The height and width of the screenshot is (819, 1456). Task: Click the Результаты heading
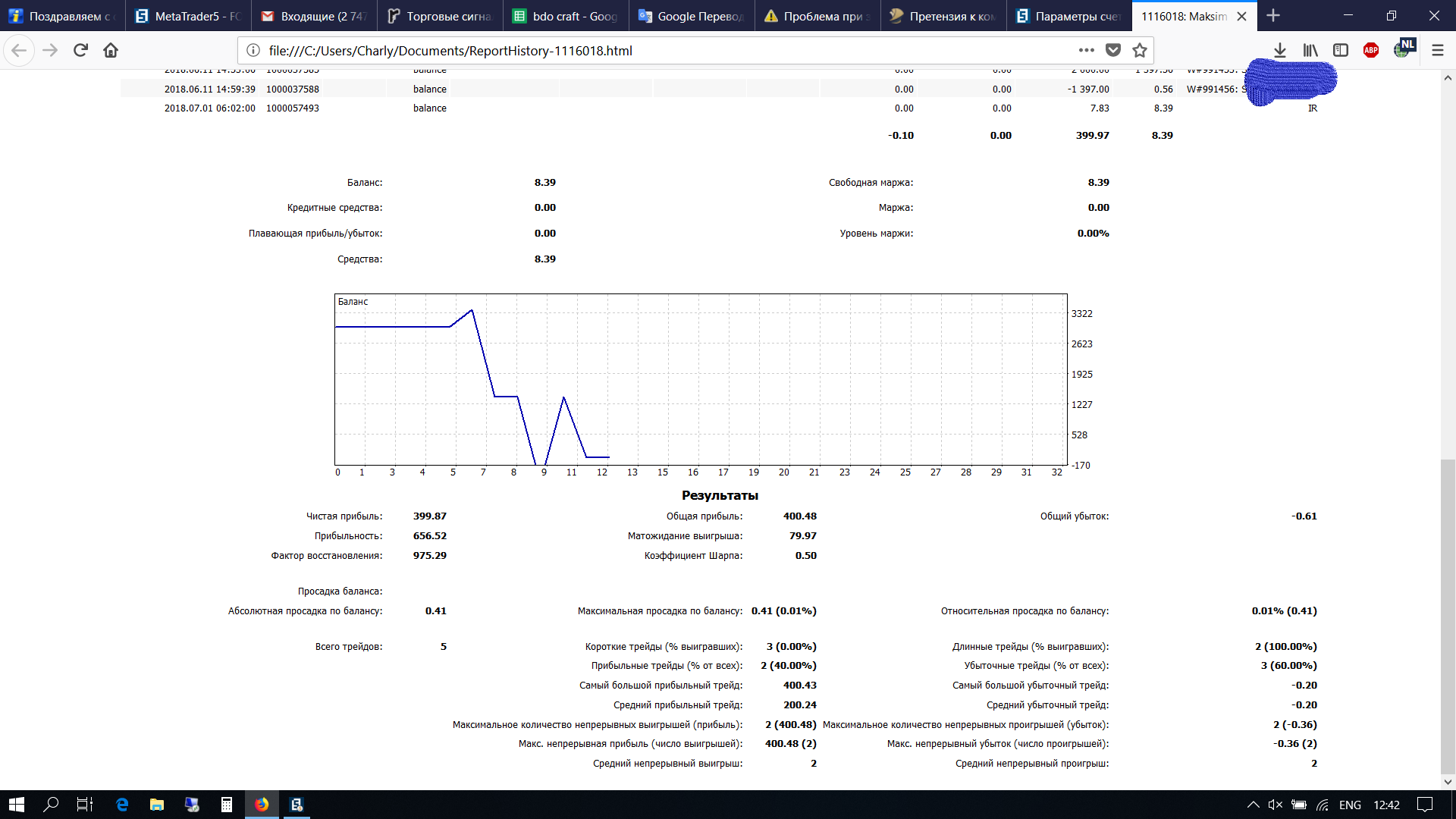720,495
